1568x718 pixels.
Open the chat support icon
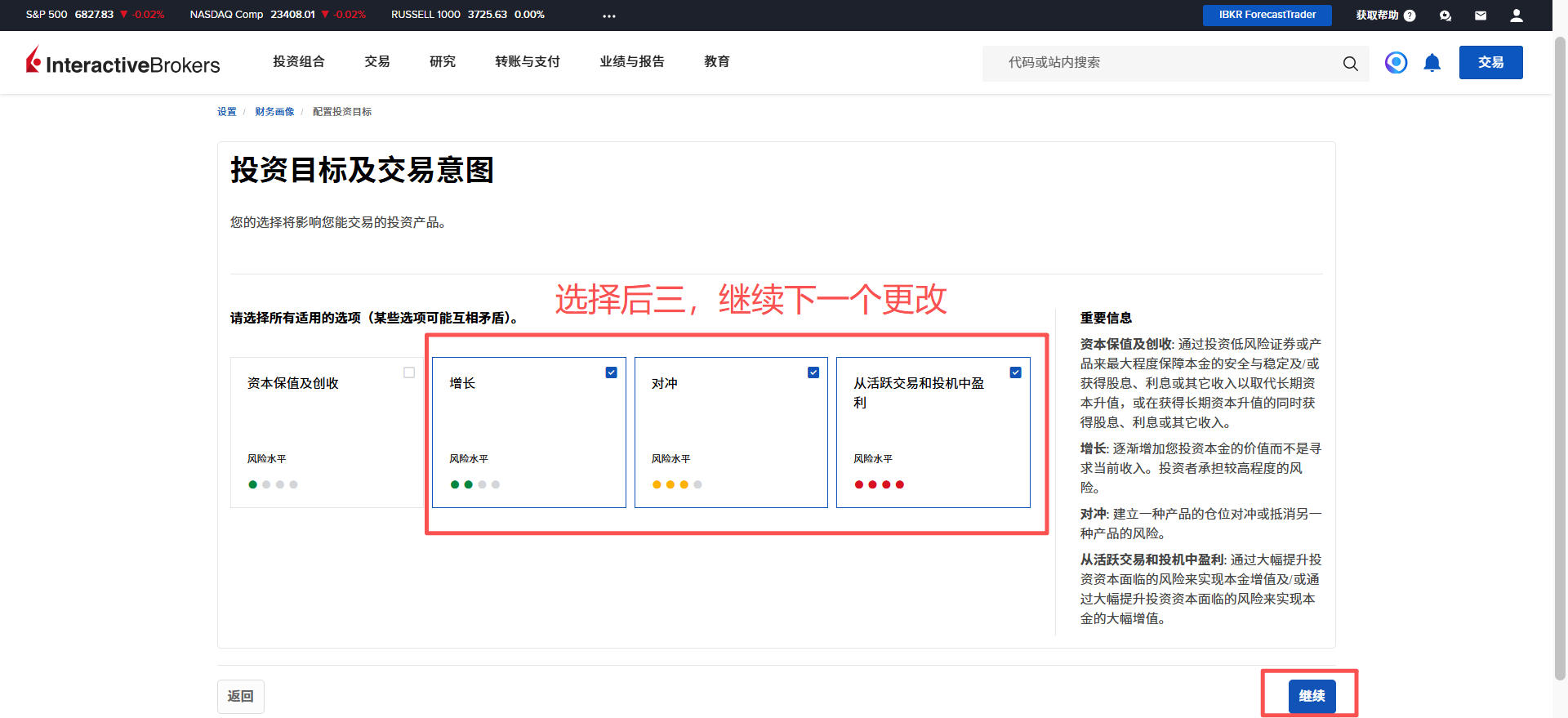pos(1445,16)
